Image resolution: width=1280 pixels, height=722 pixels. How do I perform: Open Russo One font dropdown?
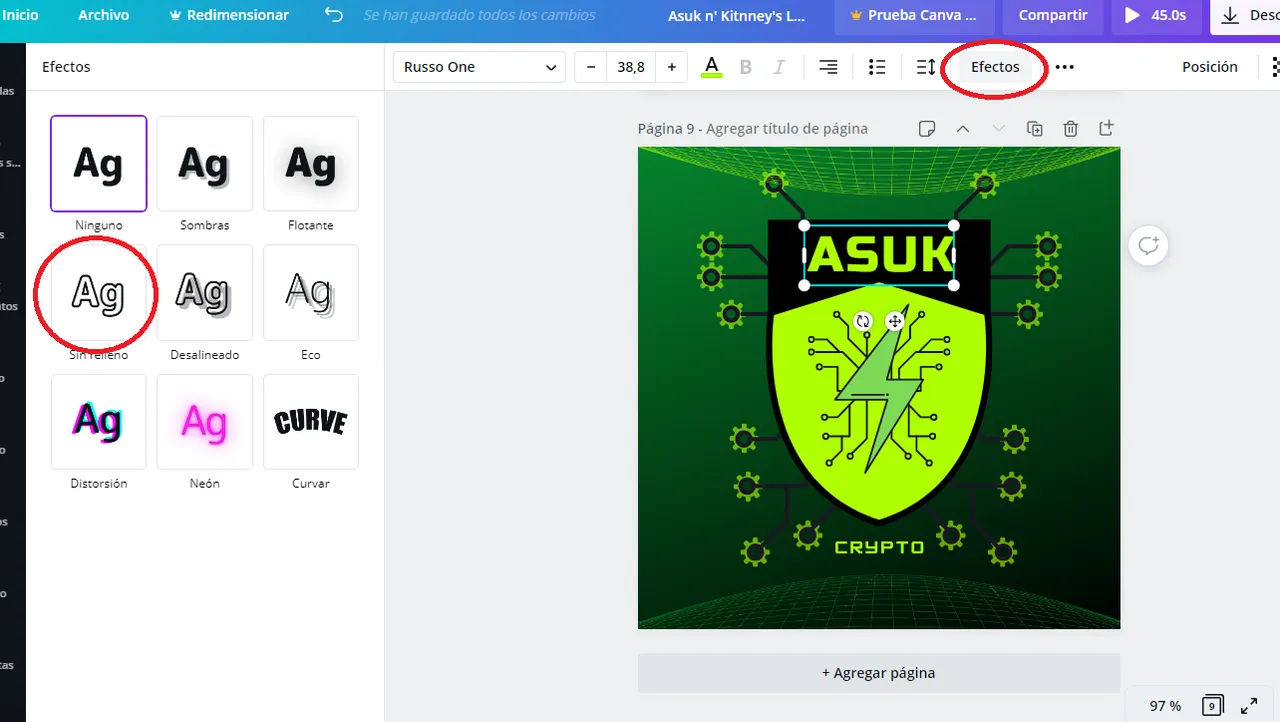[x=479, y=67]
